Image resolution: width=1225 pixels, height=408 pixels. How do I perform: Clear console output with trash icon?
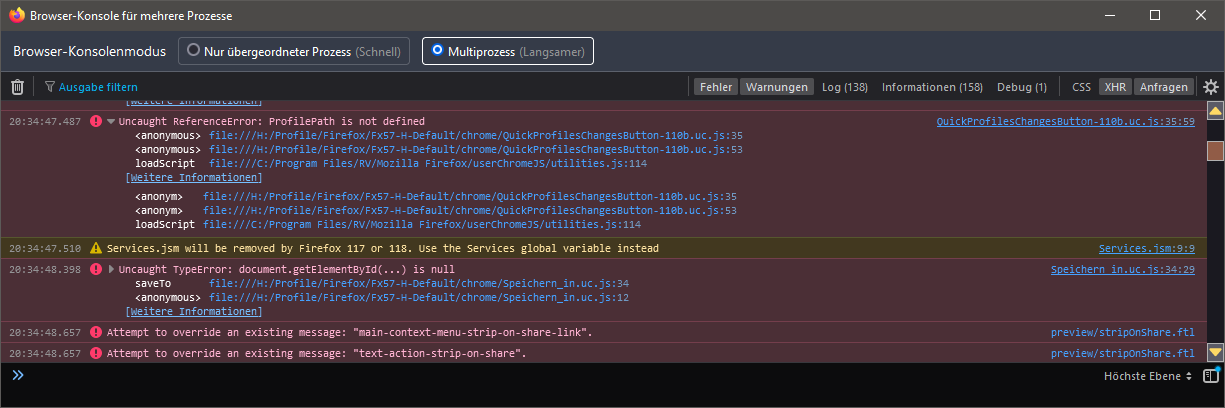[x=17, y=87]
